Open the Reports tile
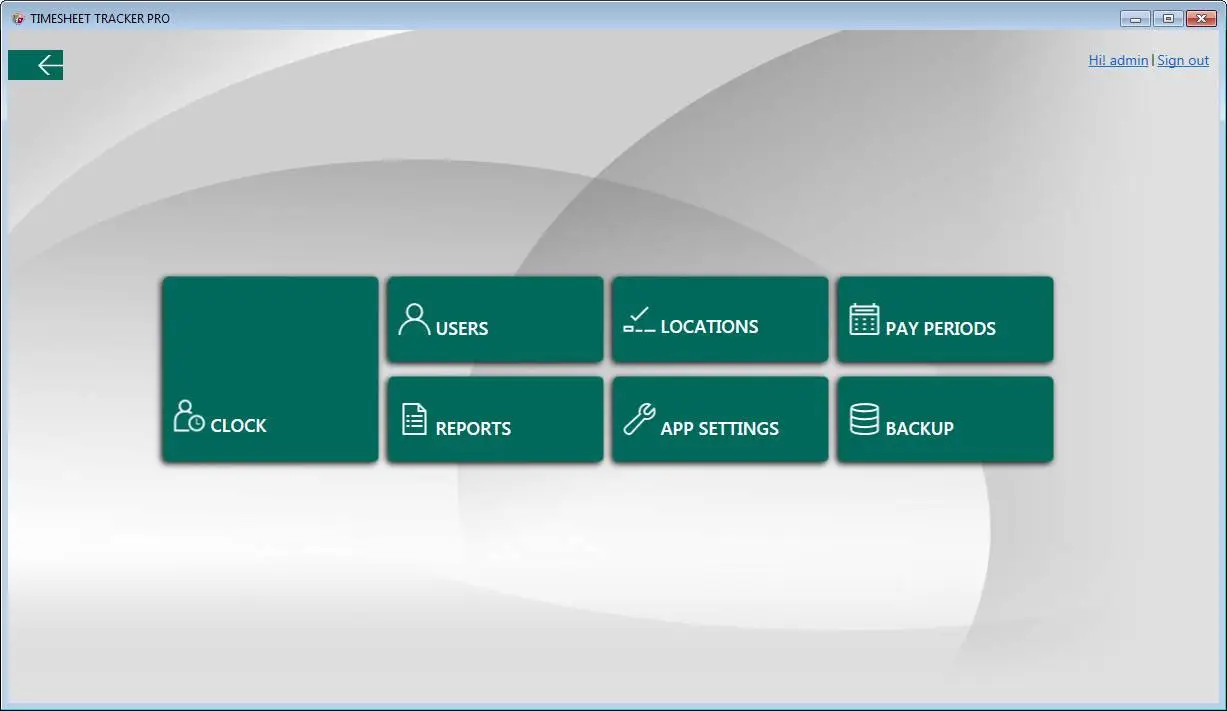This screenshot has height=711, width=1227. click(x=494, y=419)
